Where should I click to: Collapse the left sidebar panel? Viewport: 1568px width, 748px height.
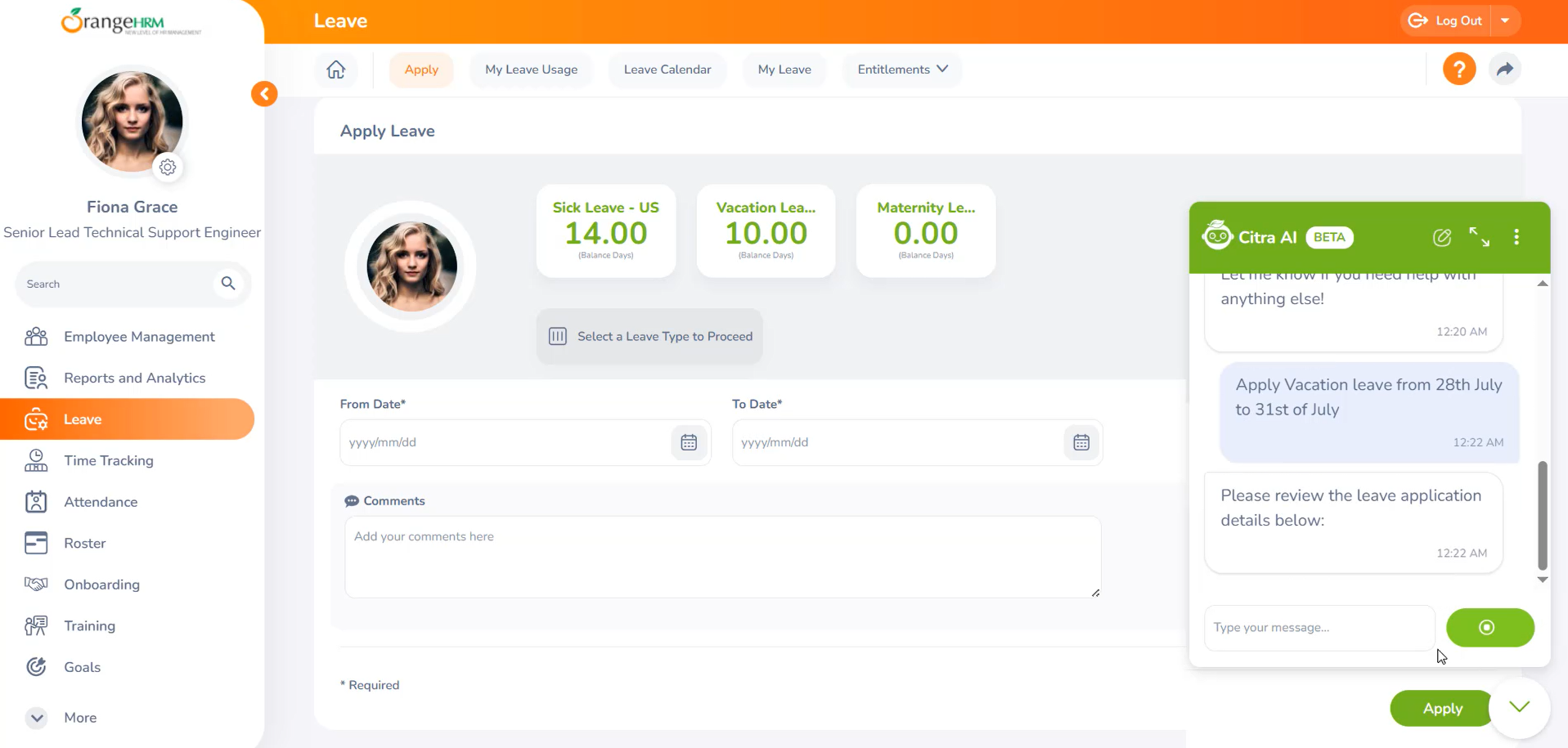(264, 94)
